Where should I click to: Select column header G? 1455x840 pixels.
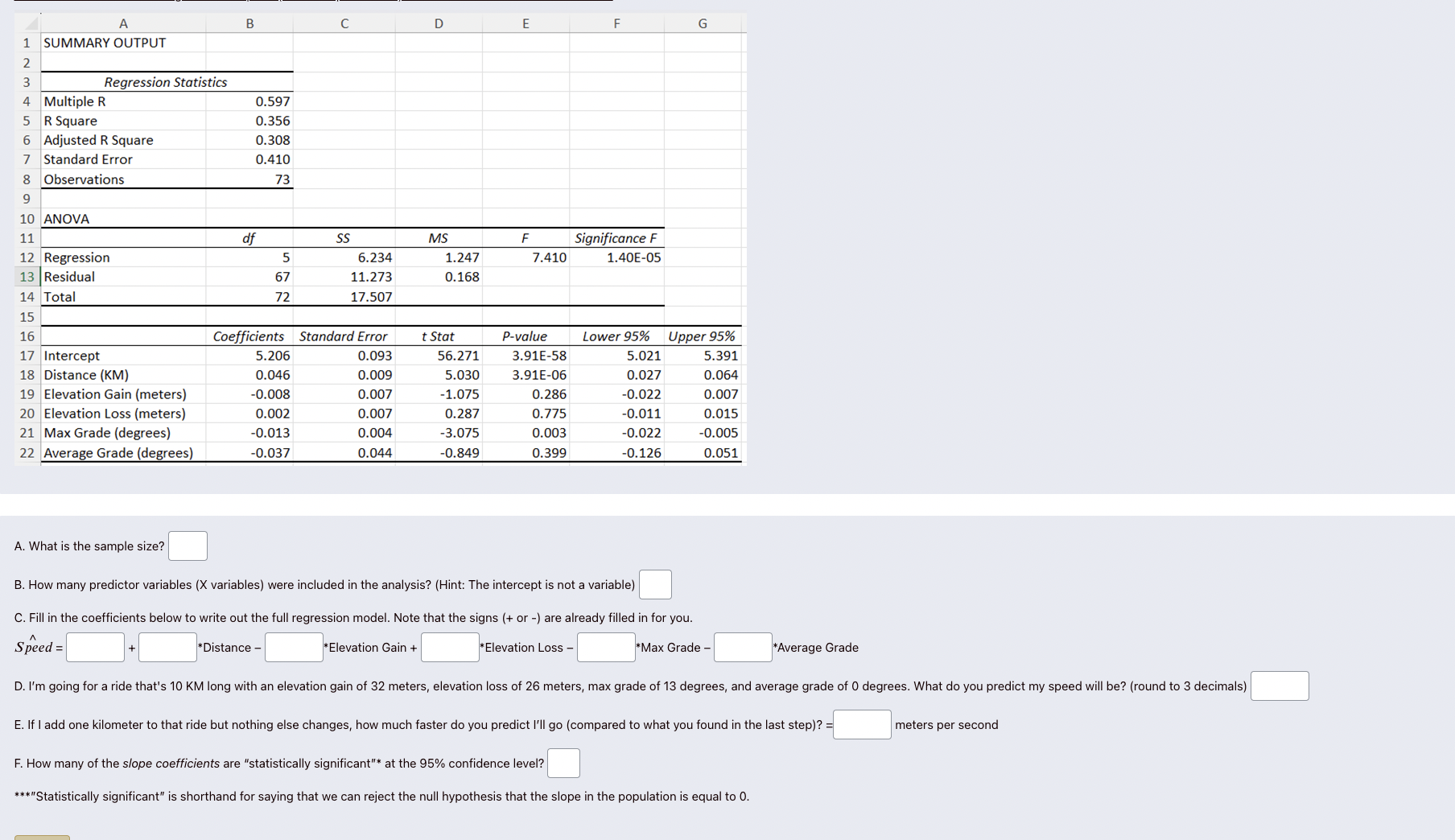[702, 23]
